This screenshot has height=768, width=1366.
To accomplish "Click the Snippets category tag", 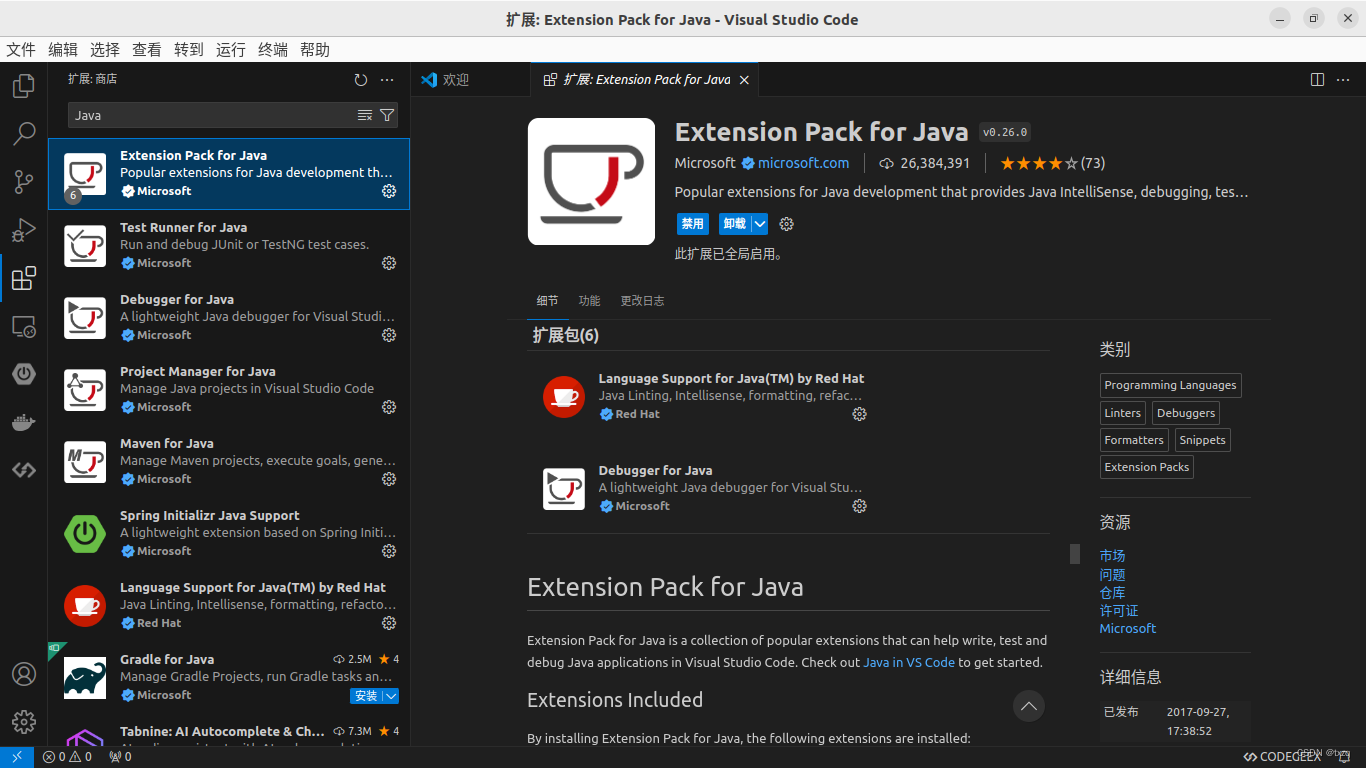I will (1202, 440).
